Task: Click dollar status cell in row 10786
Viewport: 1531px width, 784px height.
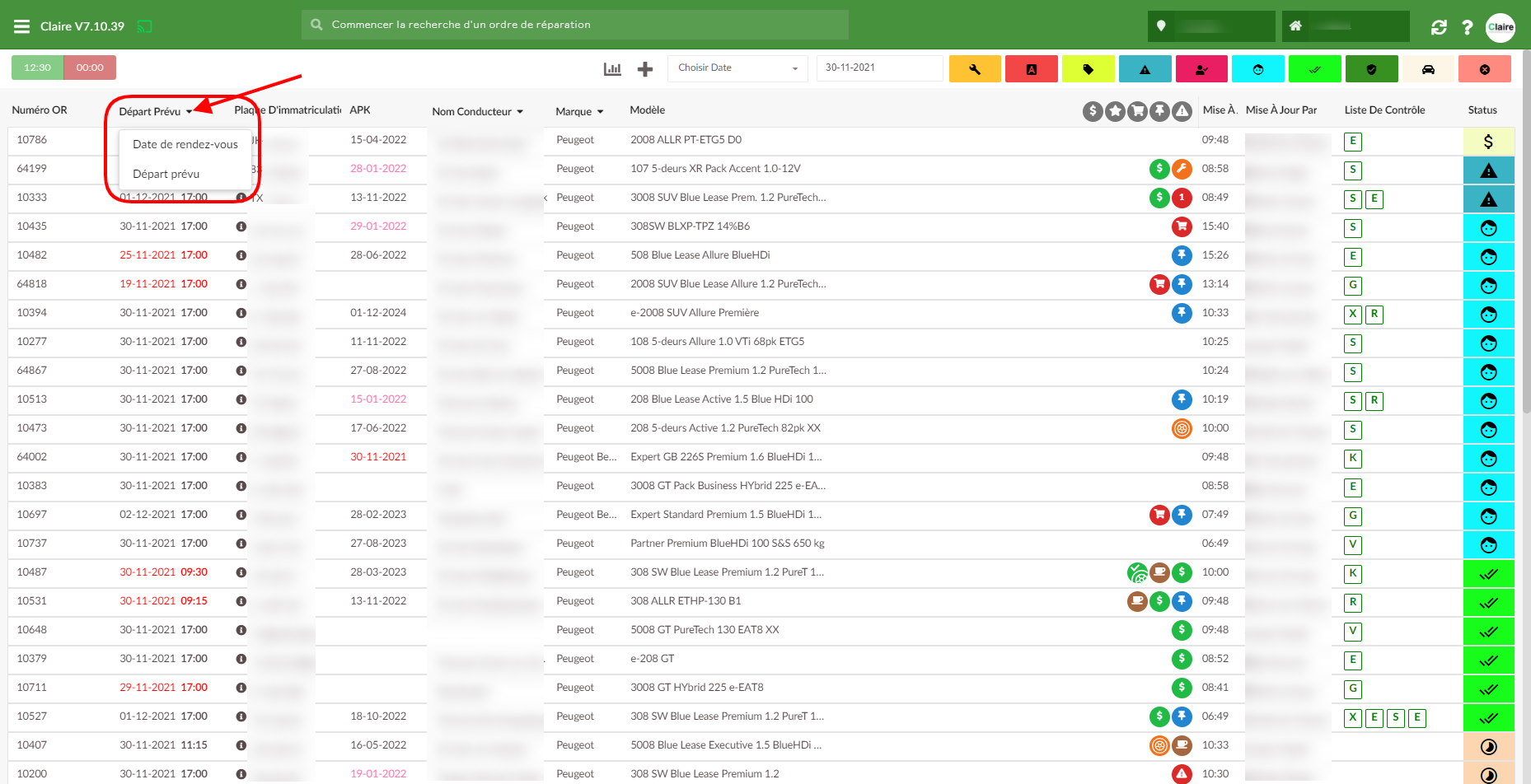Action: click(1488, 142)
